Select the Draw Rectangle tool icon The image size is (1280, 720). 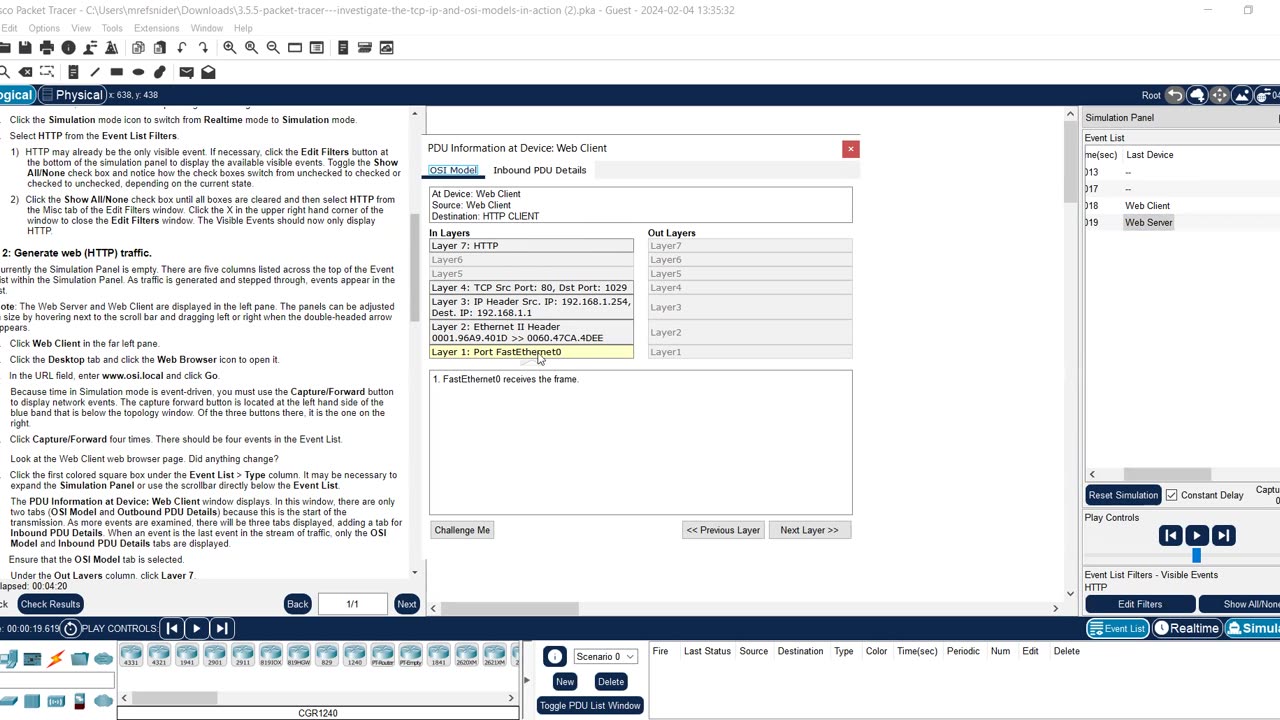tap(116, 72)
